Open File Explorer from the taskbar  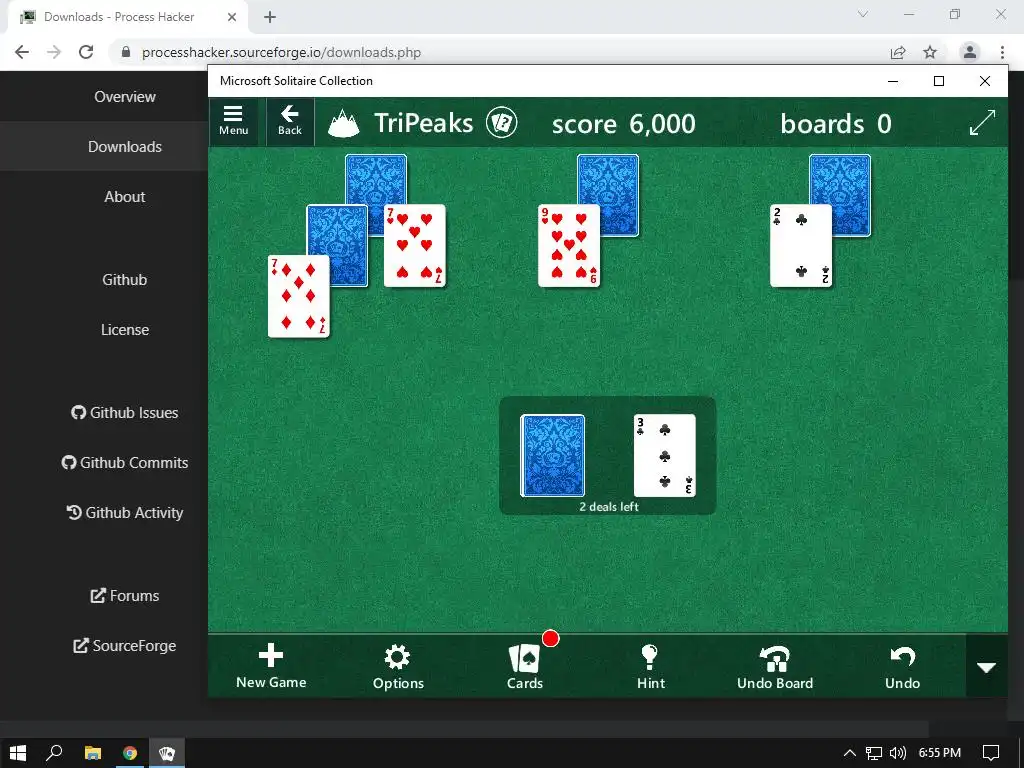tap(93, 753)
